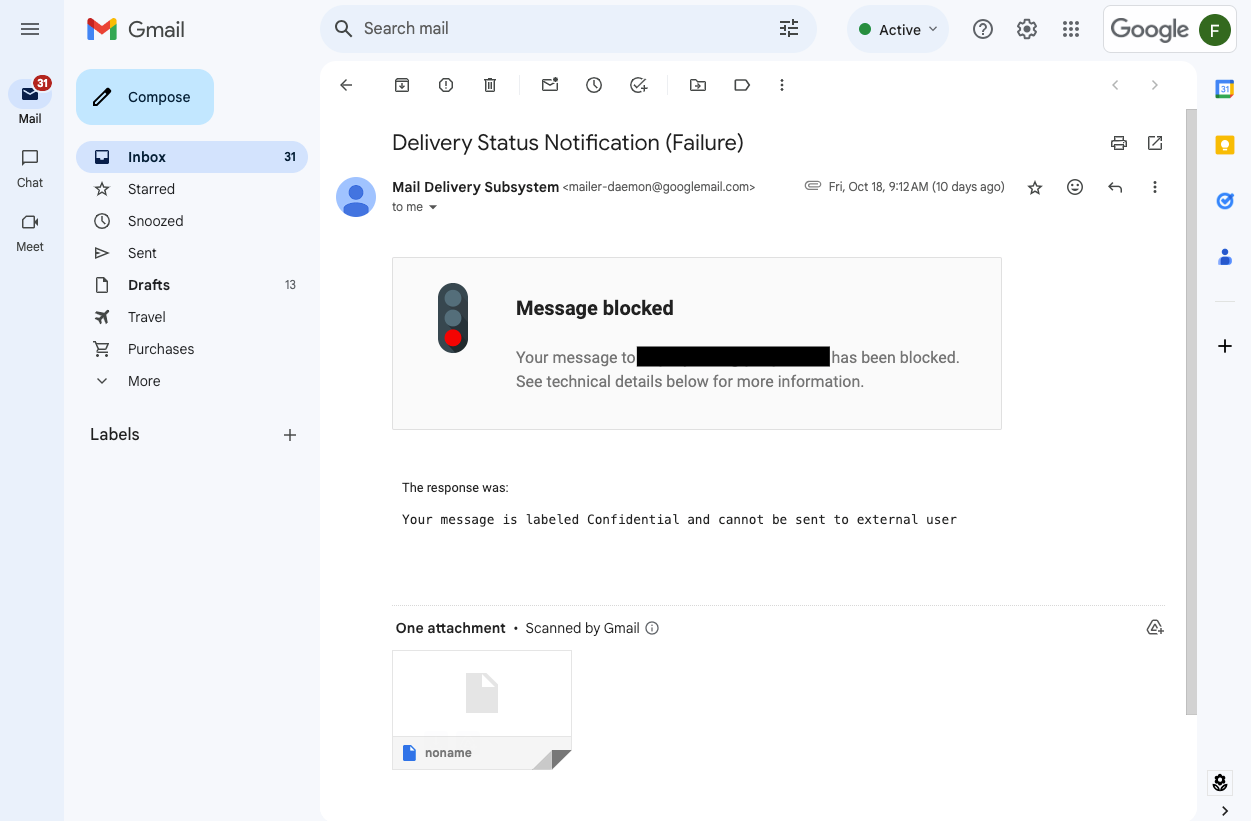This screenshot has width=1251, height=821.
Task: Go to the newer email arrow
Action: [x=1115, y=85]
